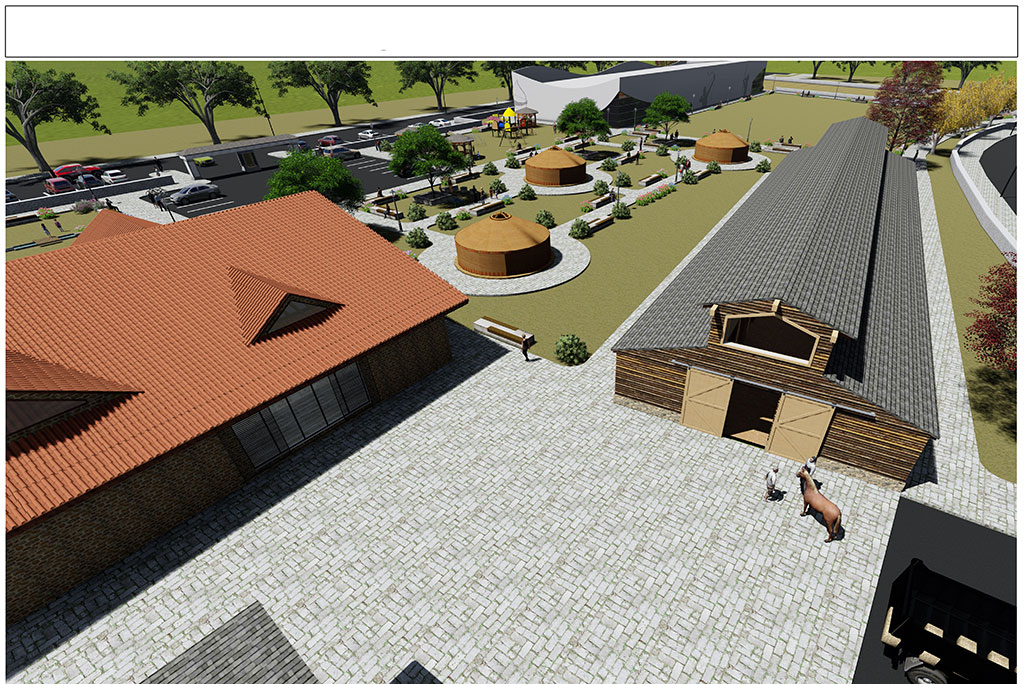Select the red cars parked at left

pyautogui.click(x=68, y=177)
